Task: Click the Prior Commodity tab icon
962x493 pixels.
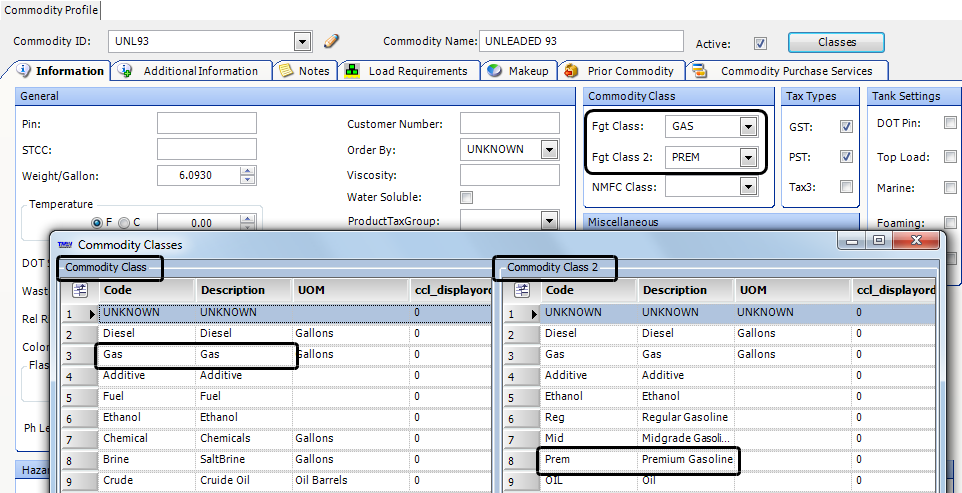Action: click(x=571, y=71)
